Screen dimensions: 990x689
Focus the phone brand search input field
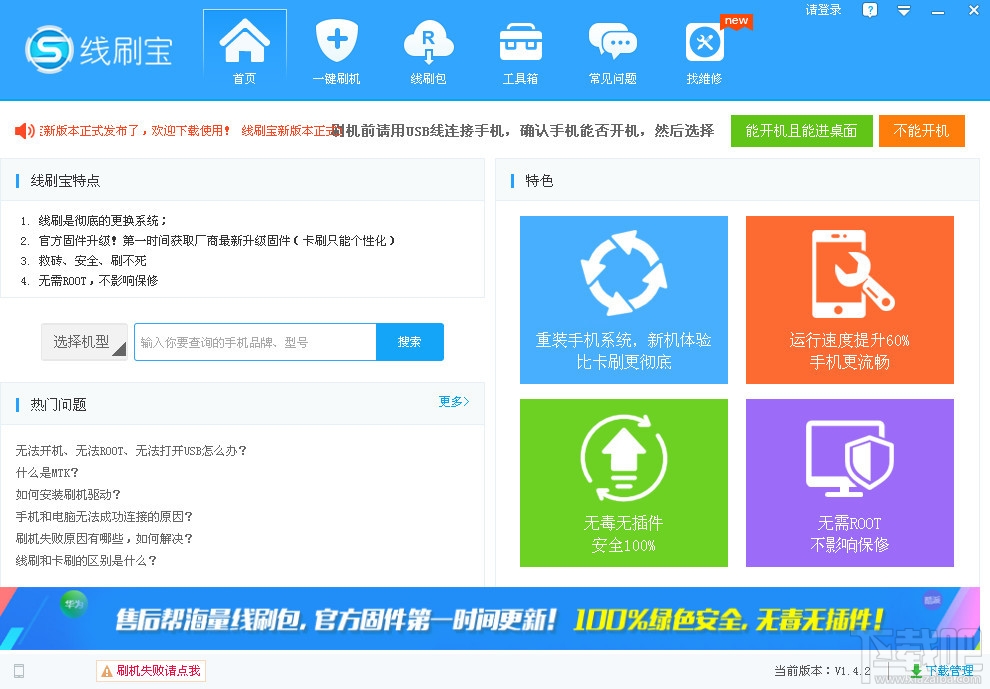pyautogui.click(x=255, y=342)
